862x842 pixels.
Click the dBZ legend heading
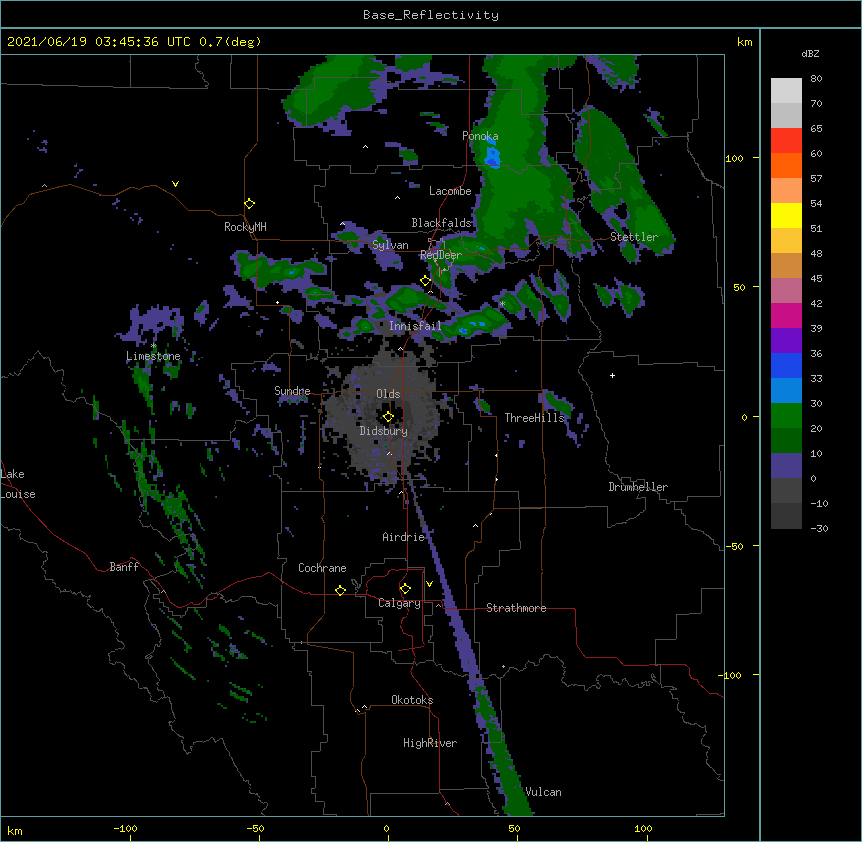pos(810,54)
